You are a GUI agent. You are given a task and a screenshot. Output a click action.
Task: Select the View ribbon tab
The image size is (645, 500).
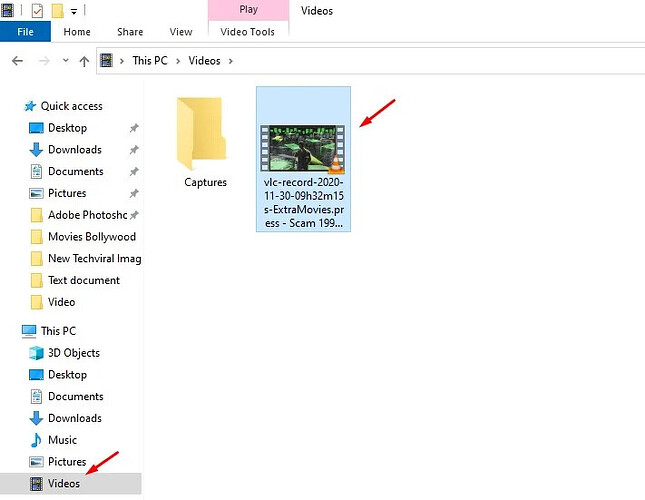pos(181,32)
